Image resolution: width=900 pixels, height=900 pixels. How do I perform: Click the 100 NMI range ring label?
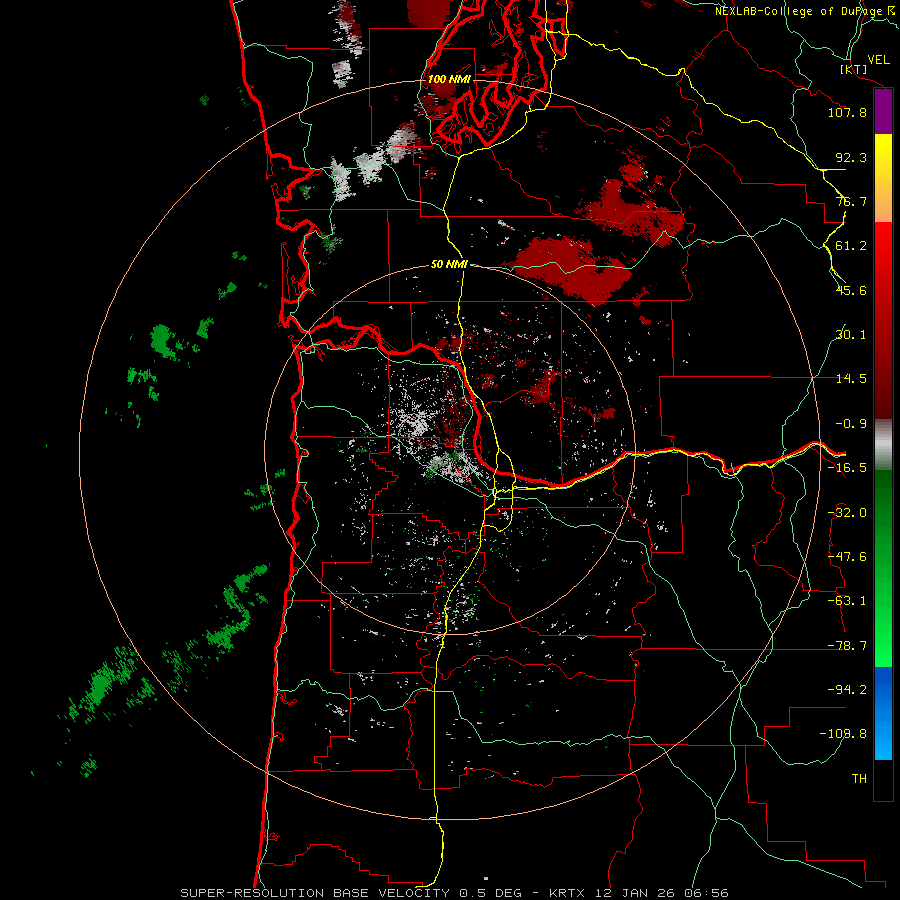(x=449, y=79)
